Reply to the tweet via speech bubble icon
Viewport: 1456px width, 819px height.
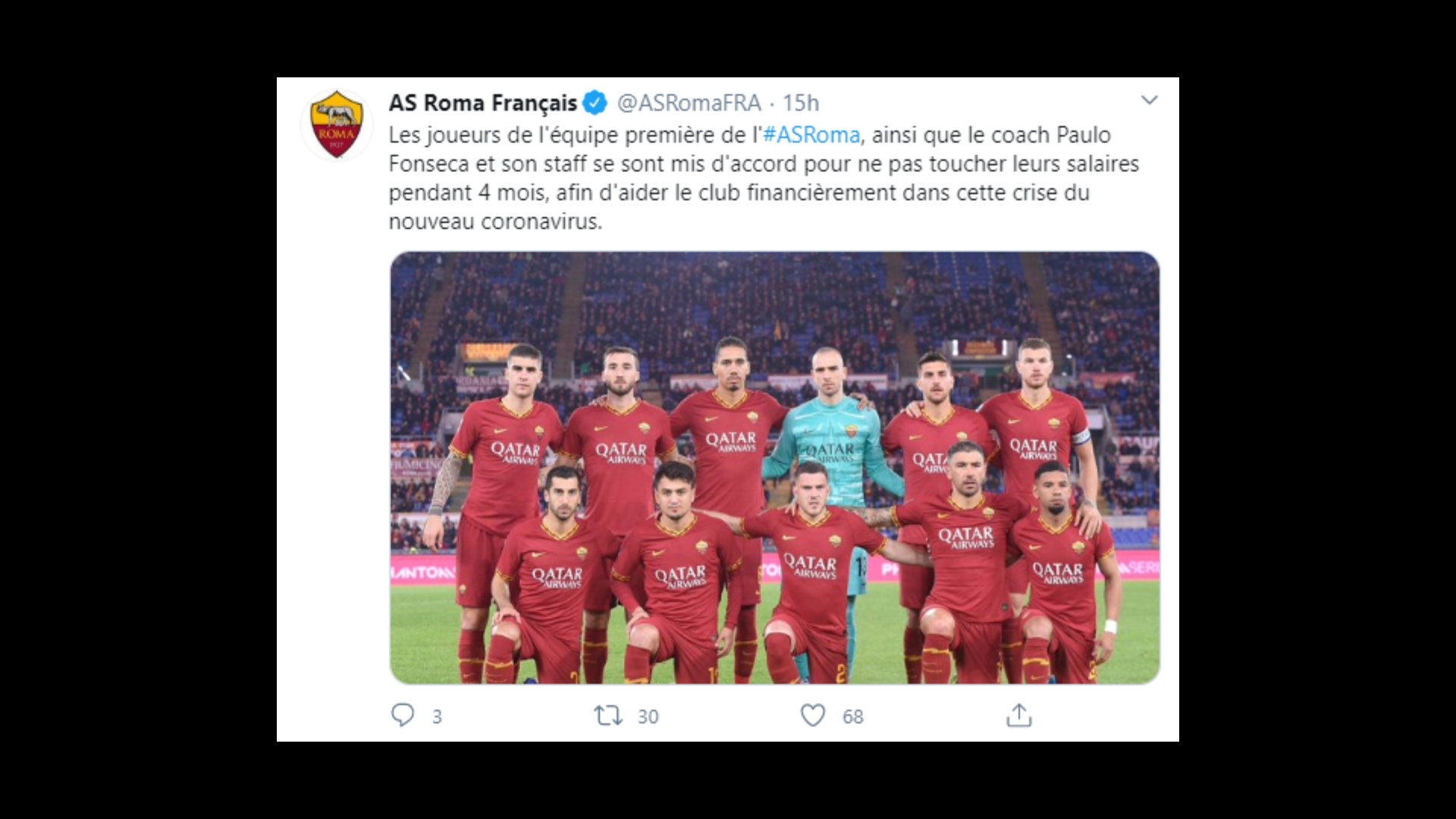click(403, 715)
